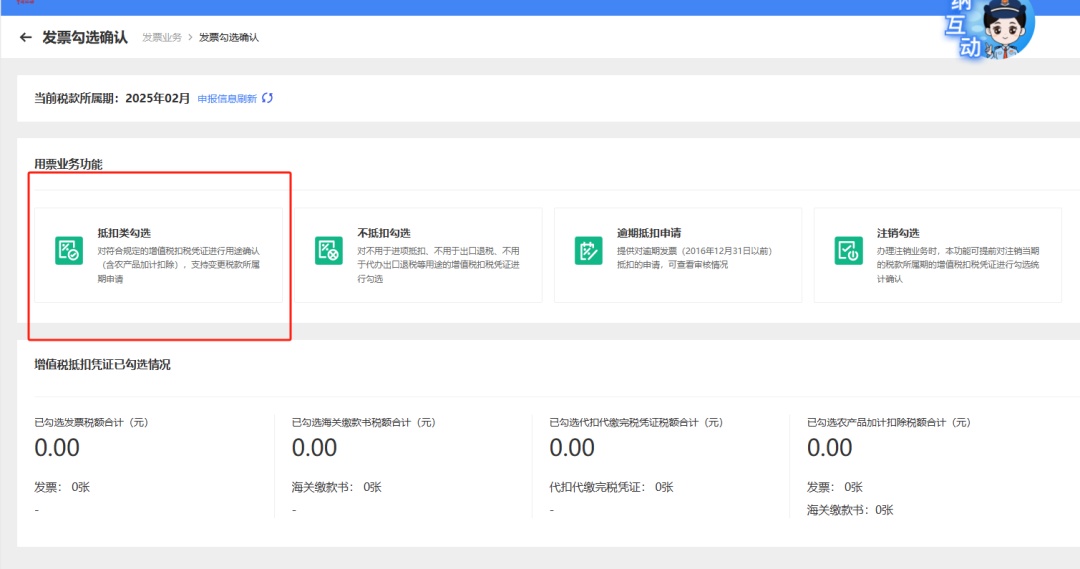This screenshot has height=569, width=1080.
Task: Click 0.00 under 已勾选发票税额合计
Action: [57, 448]
